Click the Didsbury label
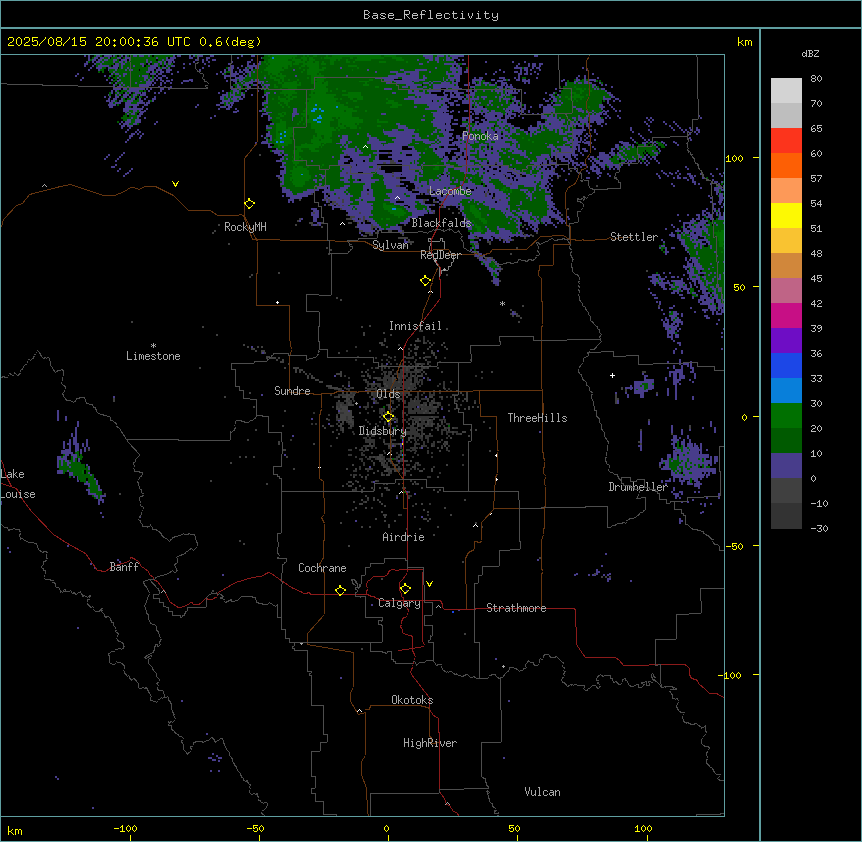This screenshot has width=862, height=842. tap(382, 431)
